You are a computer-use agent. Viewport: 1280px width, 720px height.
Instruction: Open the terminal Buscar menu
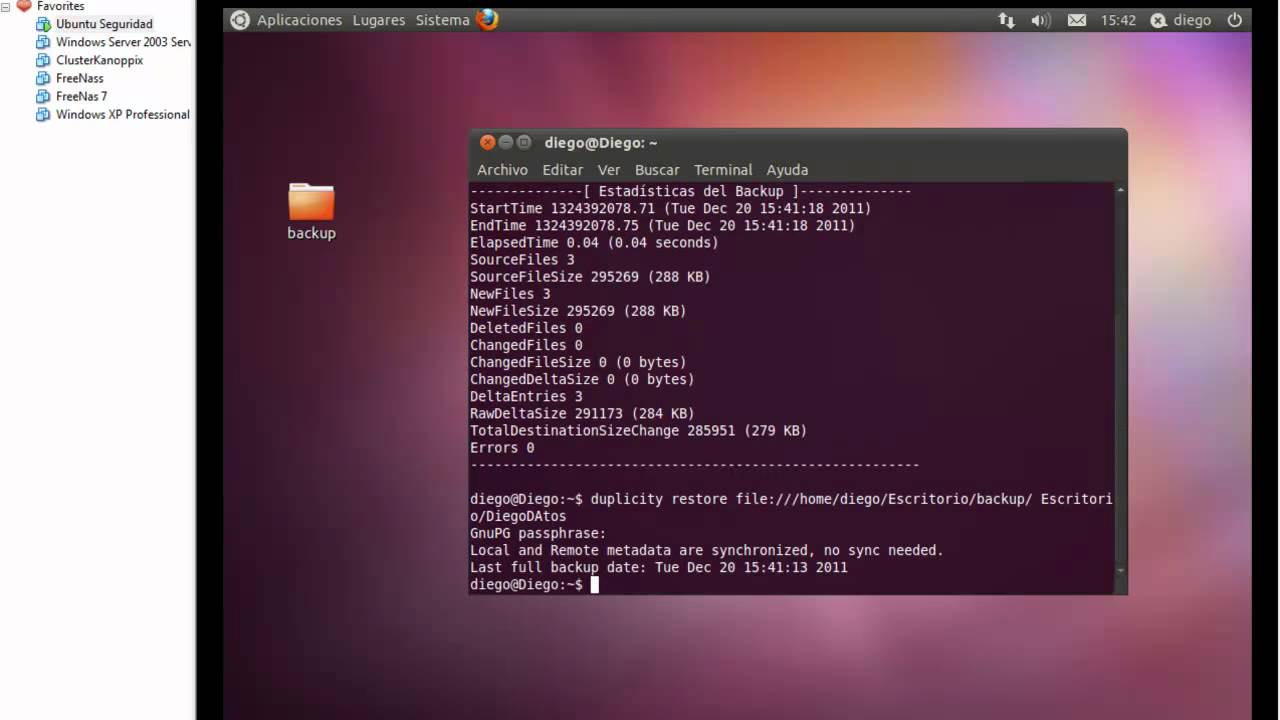657,170
